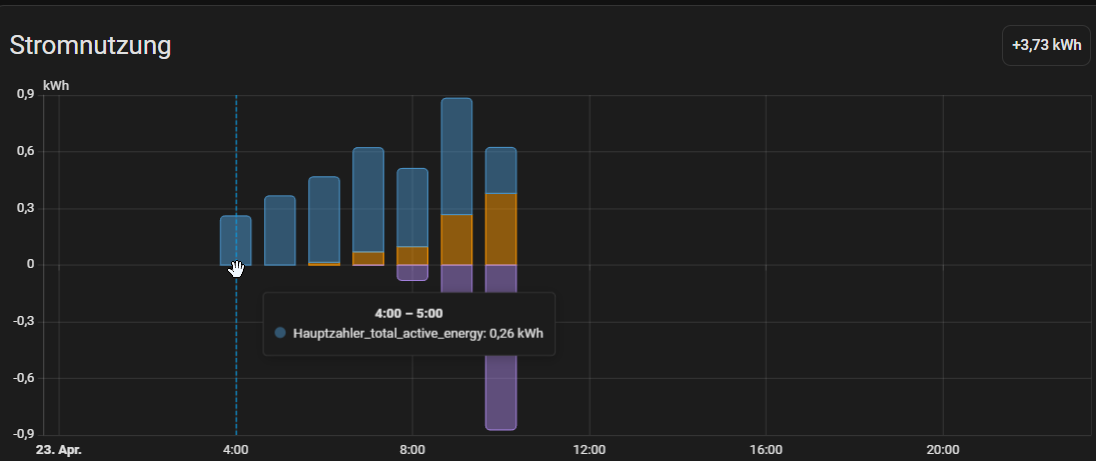Viewport: 1096px width, 461px height.
Task: Click the 16:00 x-axis label
Action: [x=765, y=450]
